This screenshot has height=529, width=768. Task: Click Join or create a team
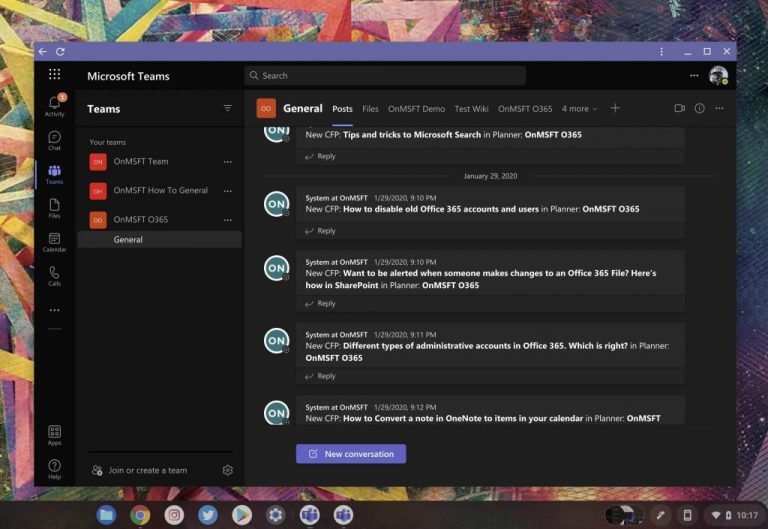pyautogui.click(x=140, y=470)
